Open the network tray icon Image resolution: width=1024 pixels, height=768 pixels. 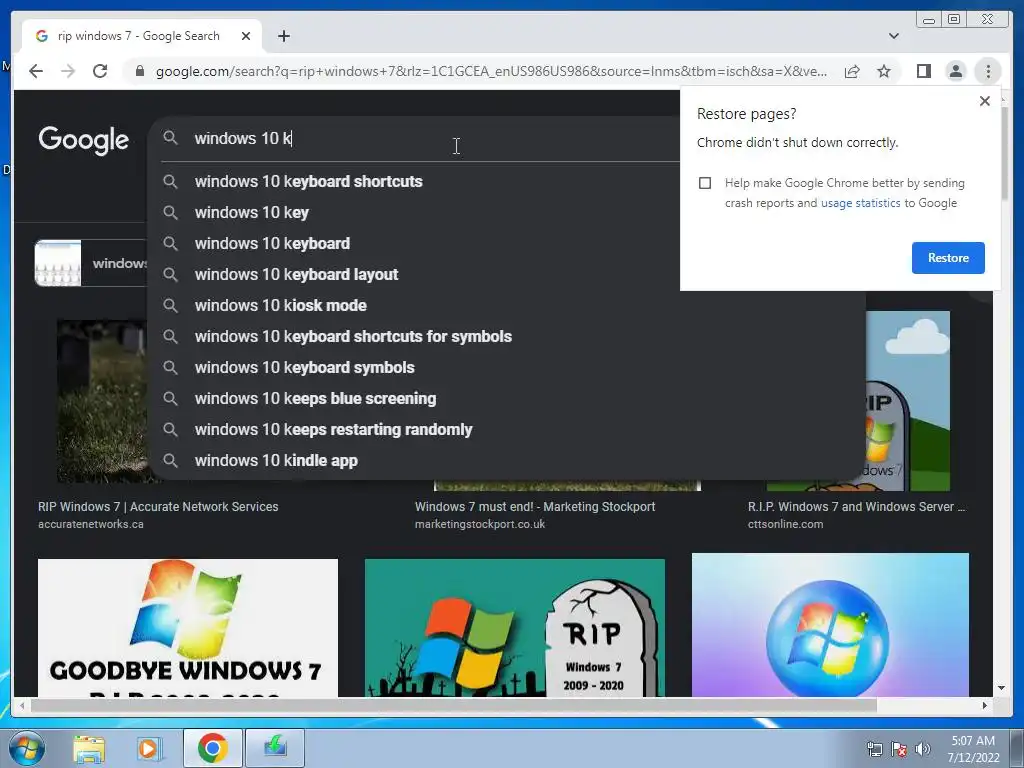[874, 749]
